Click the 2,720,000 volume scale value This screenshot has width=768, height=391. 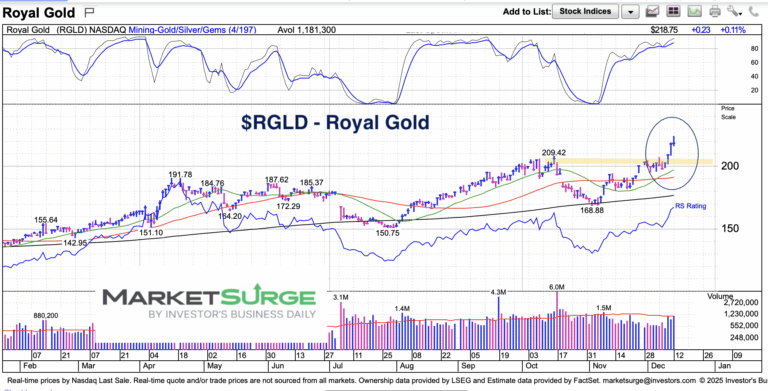[740, 302]
